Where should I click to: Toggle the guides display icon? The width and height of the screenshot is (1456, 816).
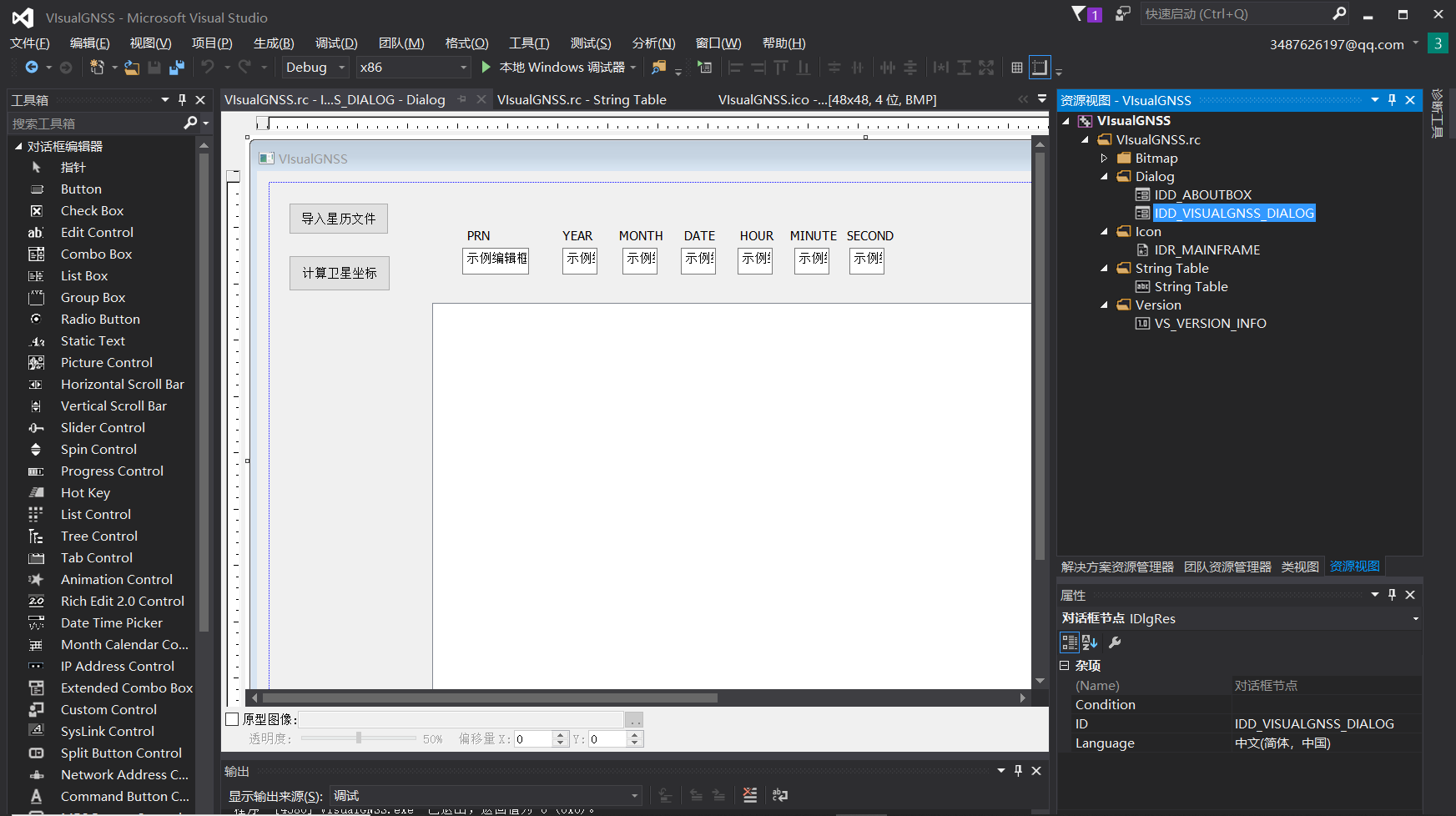(x=1040, y=68)
